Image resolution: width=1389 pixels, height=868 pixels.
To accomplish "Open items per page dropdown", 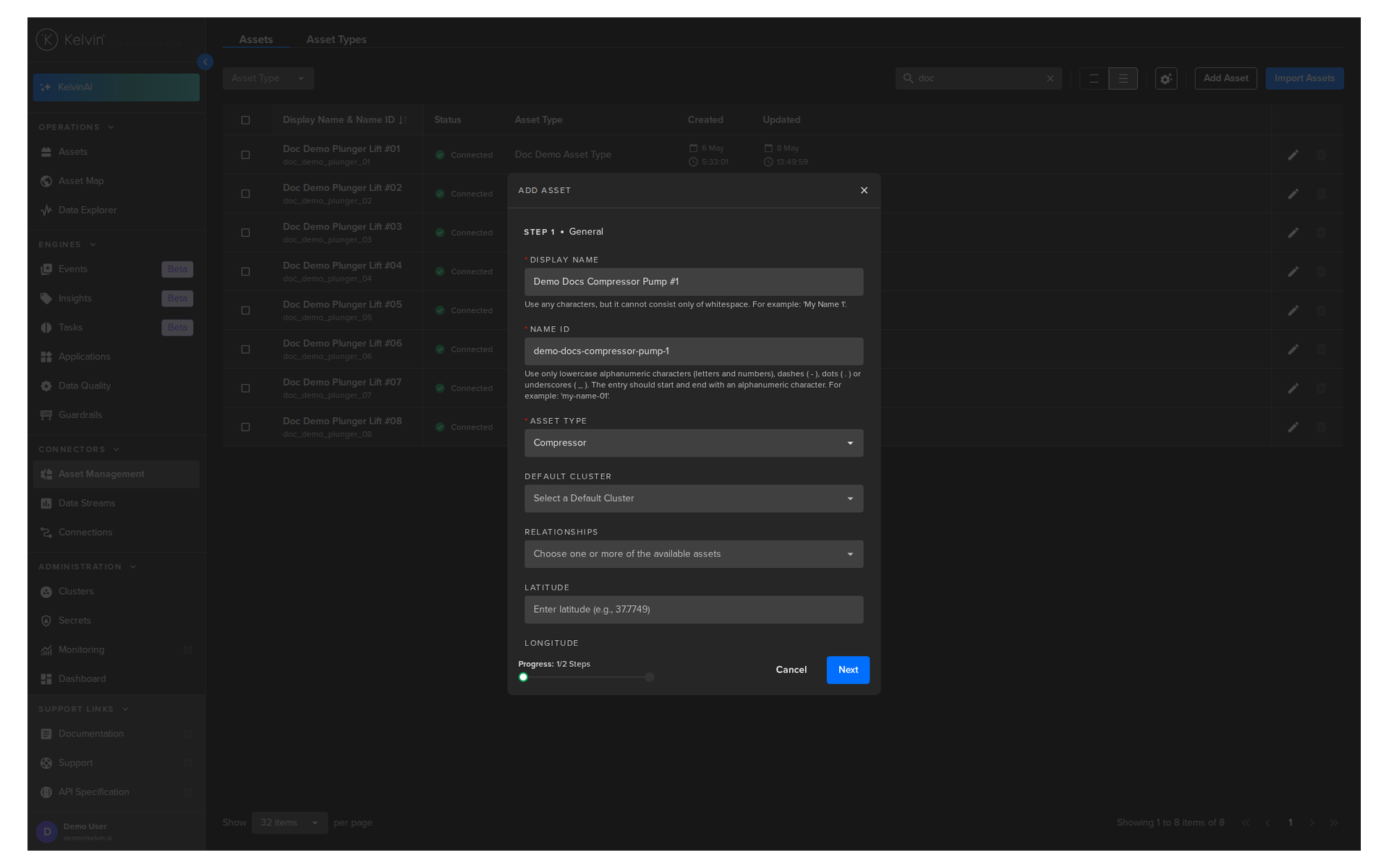I will (289, 822).
